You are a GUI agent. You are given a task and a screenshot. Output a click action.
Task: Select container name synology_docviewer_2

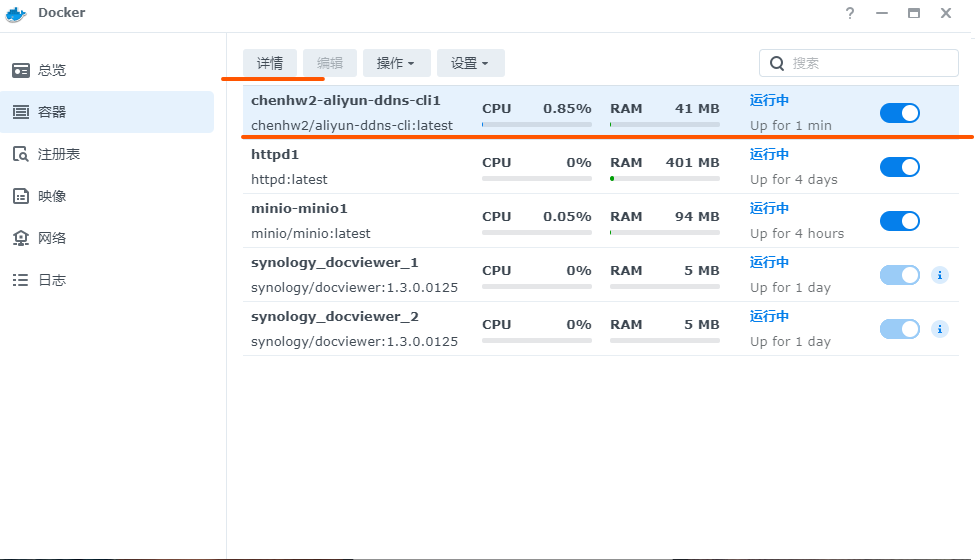[335, 317]
